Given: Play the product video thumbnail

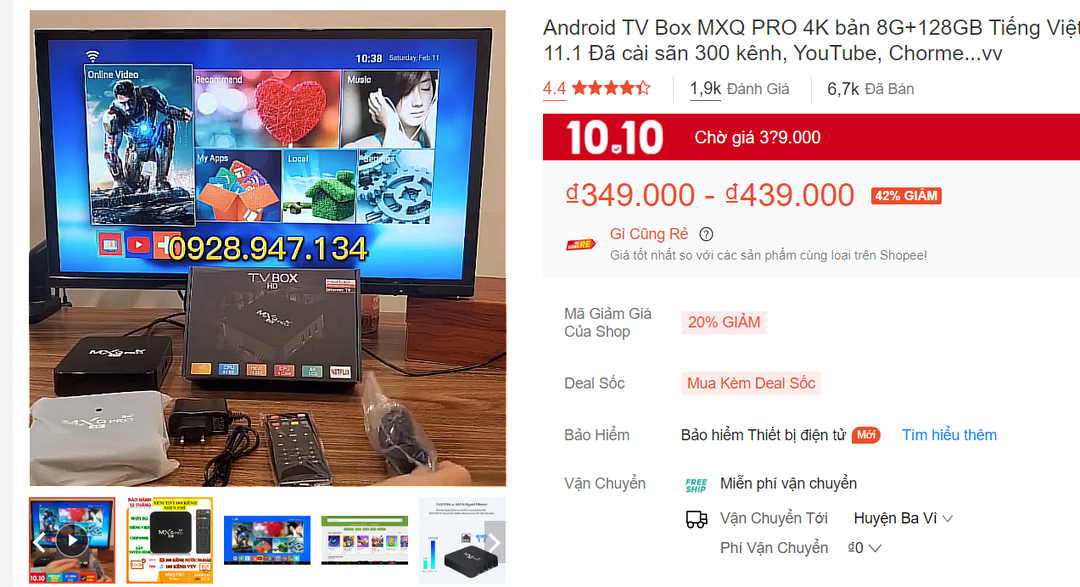Looking at the screenshot, I should click(x=72, y=540).
